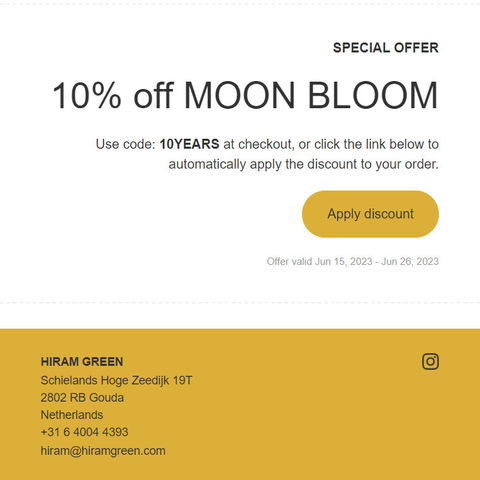Click the 10% off text in headline

coord(113,95)
